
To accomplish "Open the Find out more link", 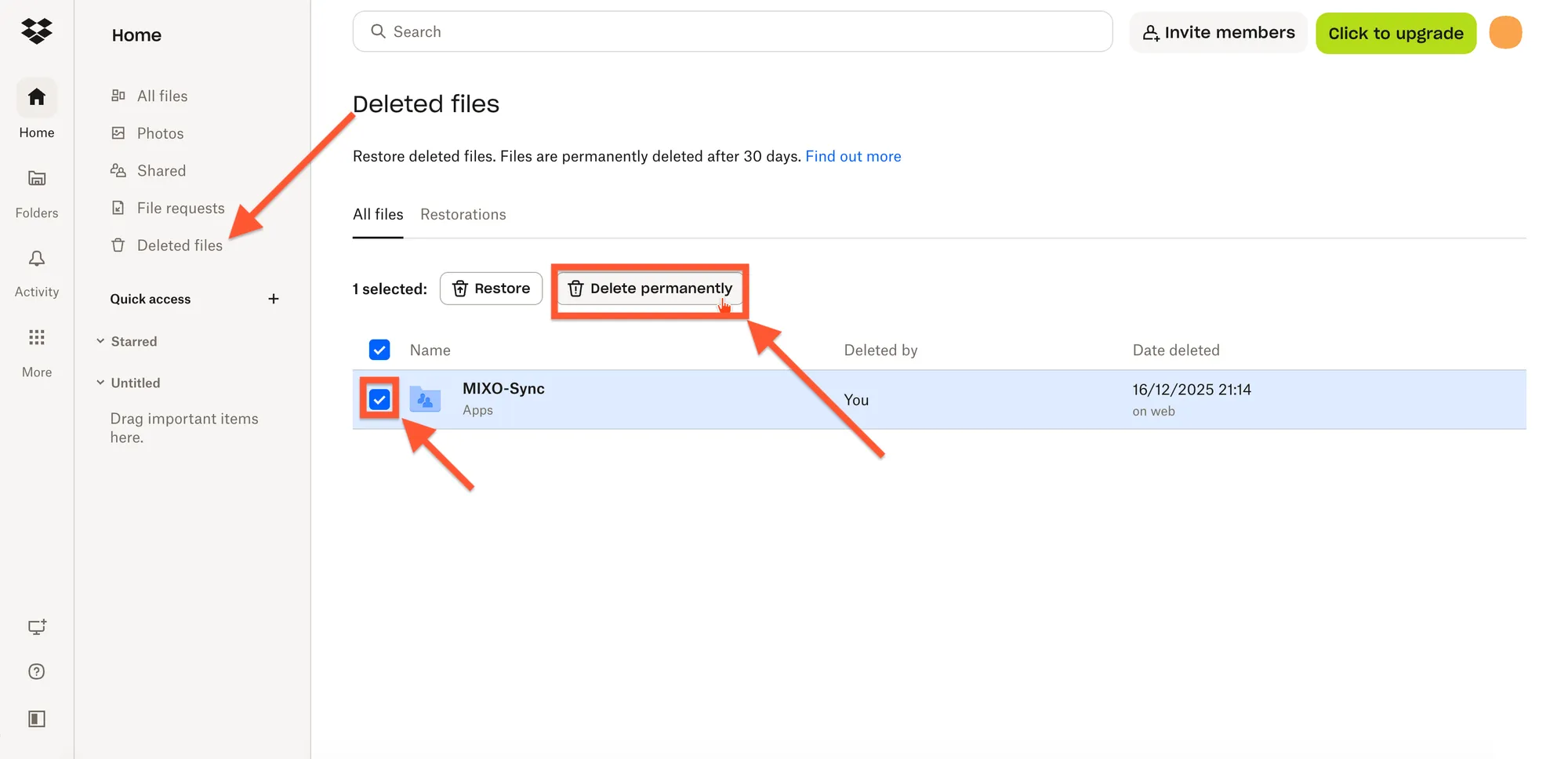I will point(852,156).
